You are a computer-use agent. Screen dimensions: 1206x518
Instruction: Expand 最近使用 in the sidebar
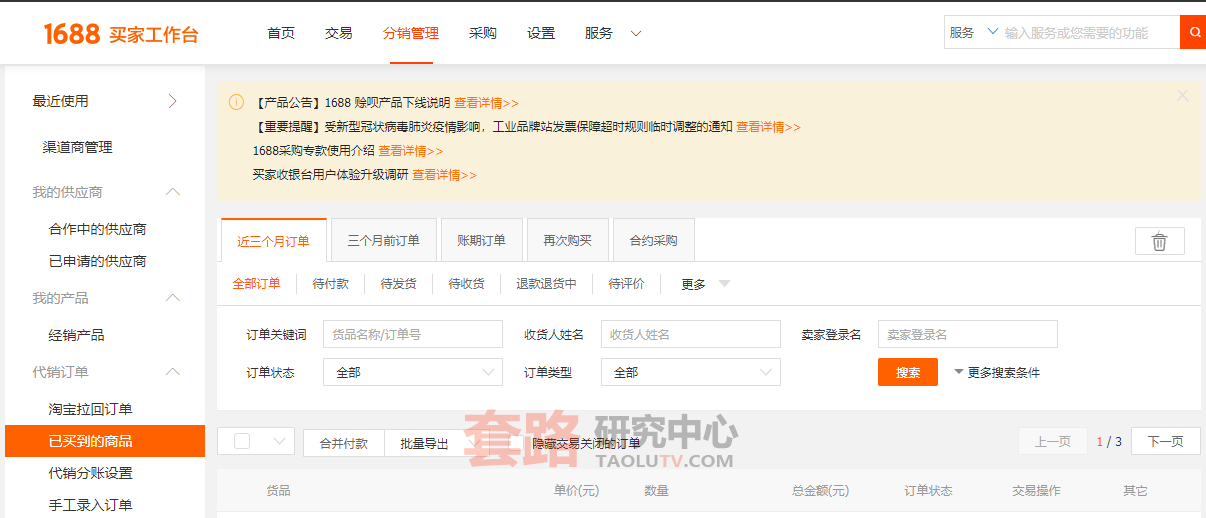pos(172,101)
